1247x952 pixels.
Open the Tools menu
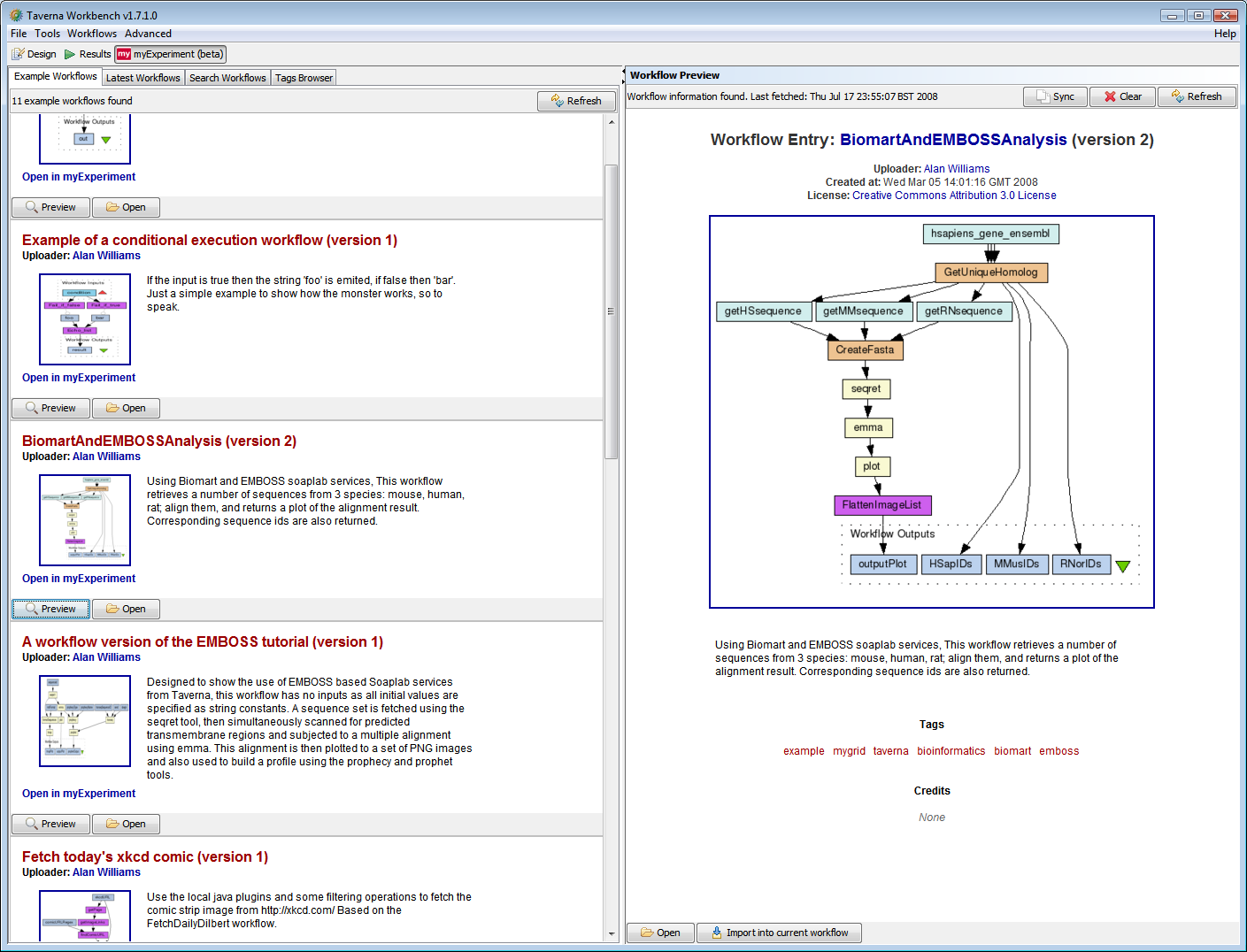(x=48, y=34)
